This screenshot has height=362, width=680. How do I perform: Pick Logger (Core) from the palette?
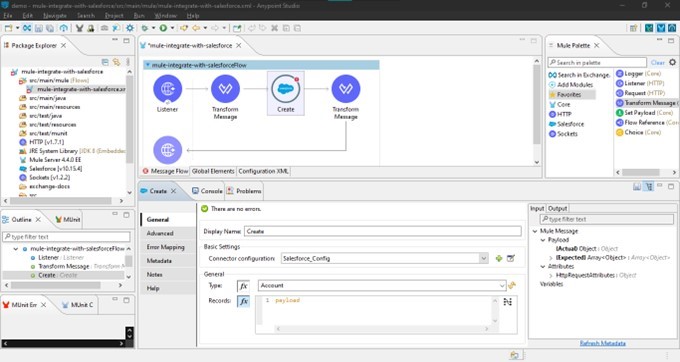pos(638,74)
